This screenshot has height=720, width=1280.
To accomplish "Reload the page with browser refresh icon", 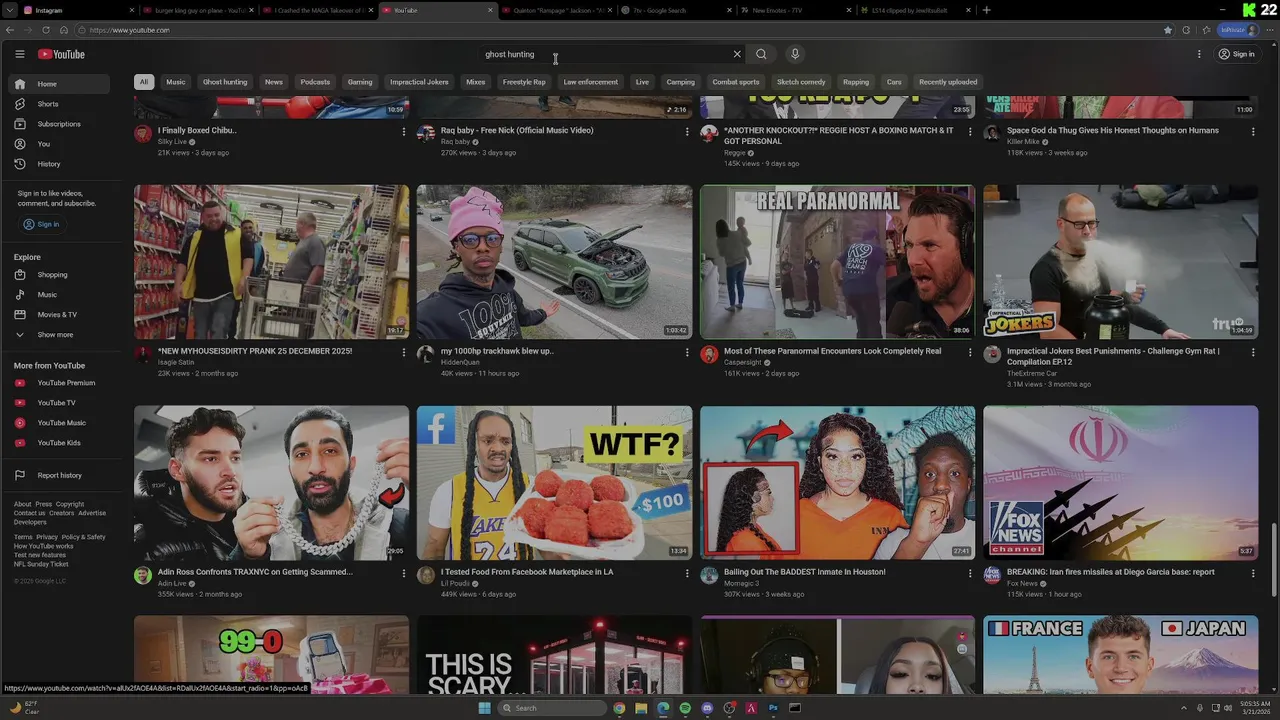I will pyautogui.click(x=46, y=30).
